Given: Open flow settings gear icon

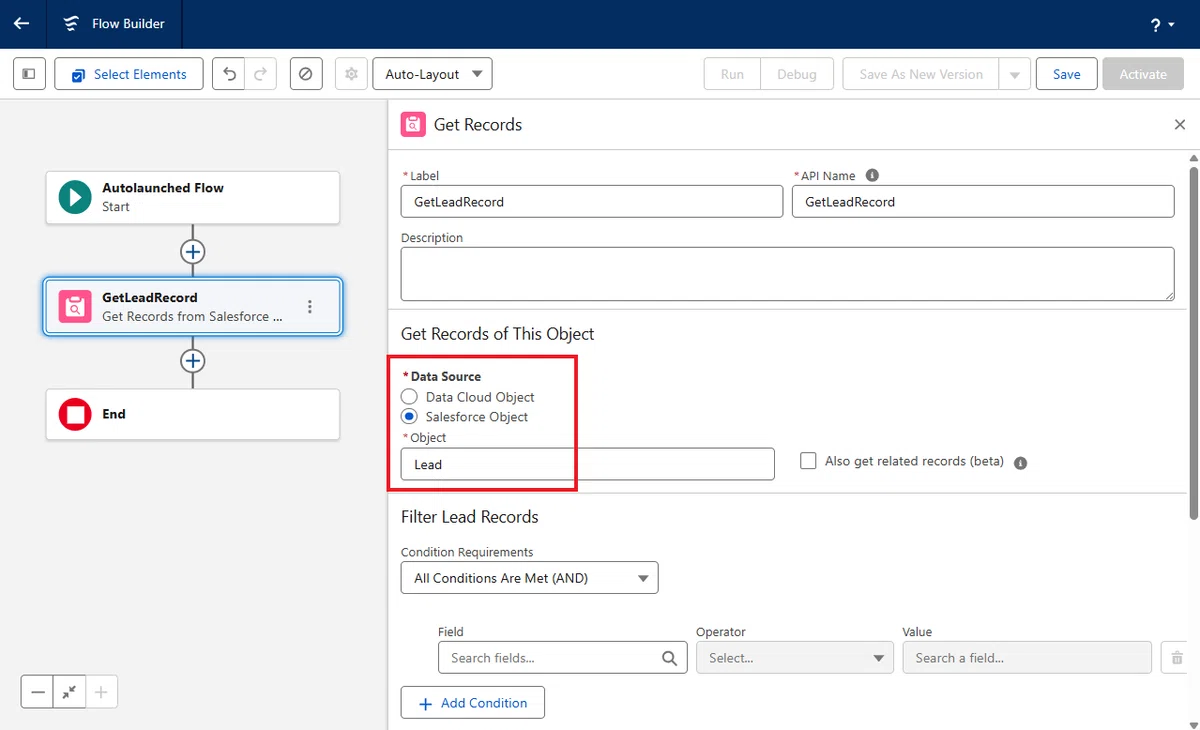Looking at the screenshot, I should [351, 74].
